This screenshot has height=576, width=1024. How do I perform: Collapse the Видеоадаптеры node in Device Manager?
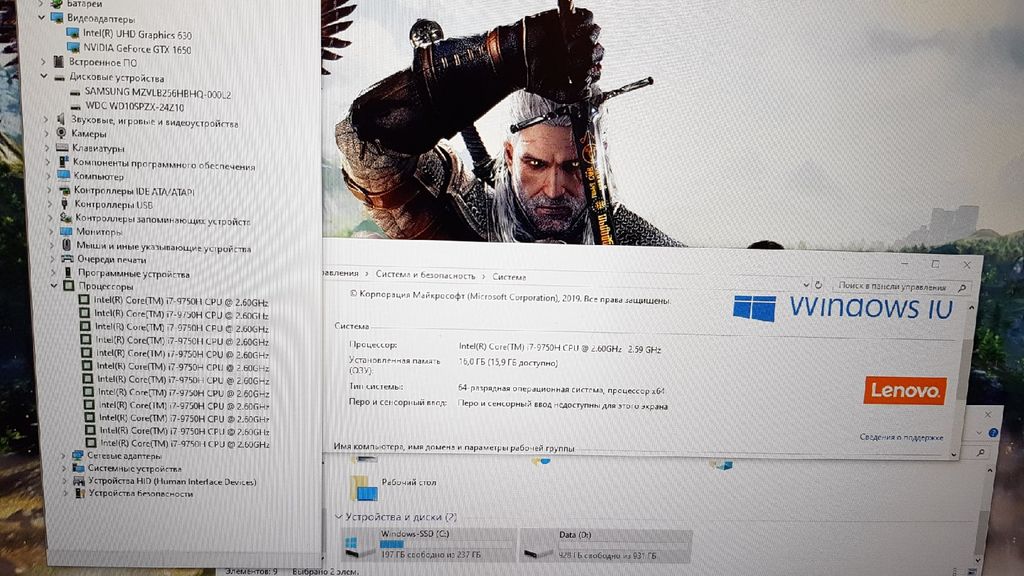point(42,17)
